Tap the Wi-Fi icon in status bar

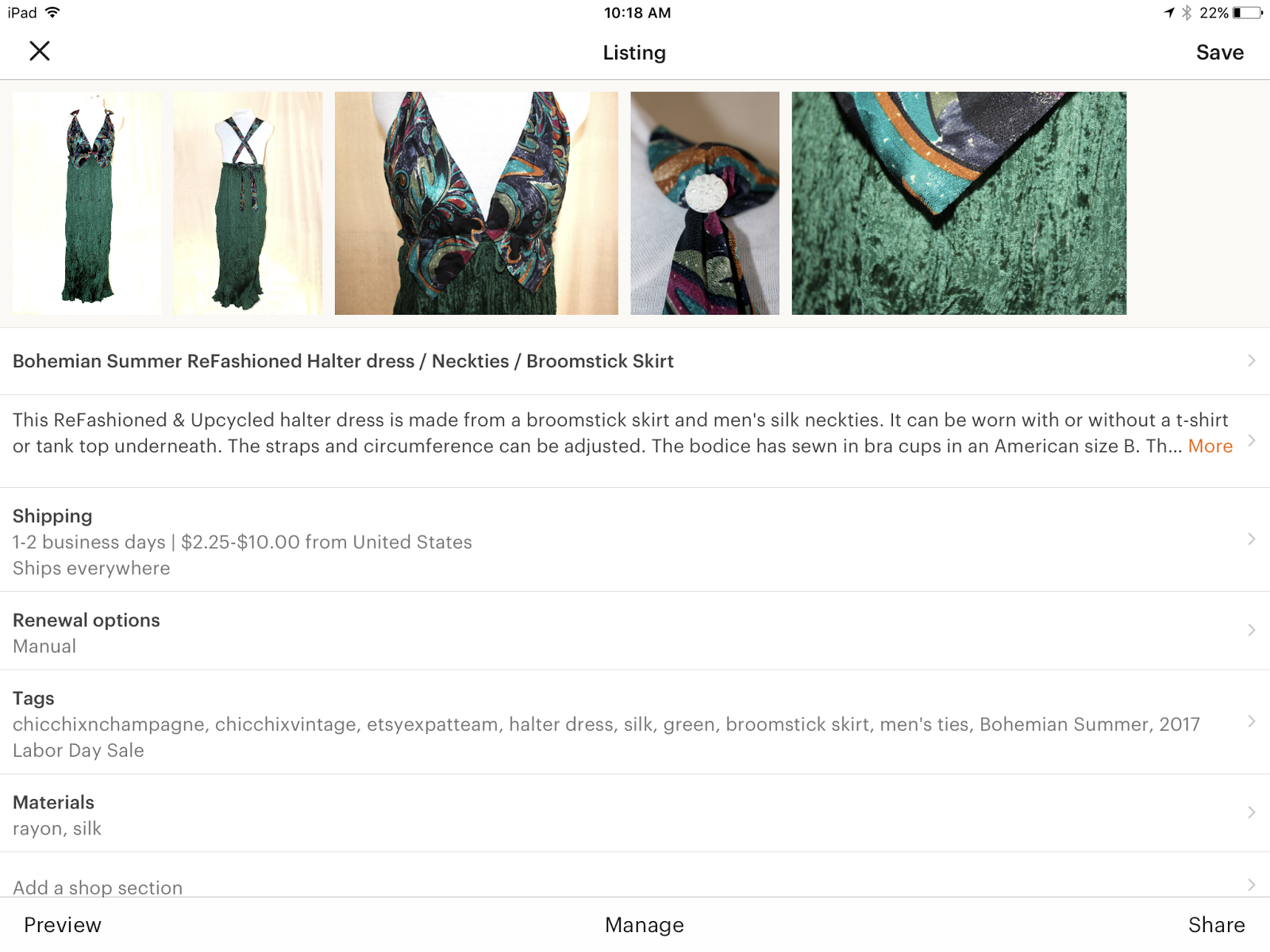point(52,13)
